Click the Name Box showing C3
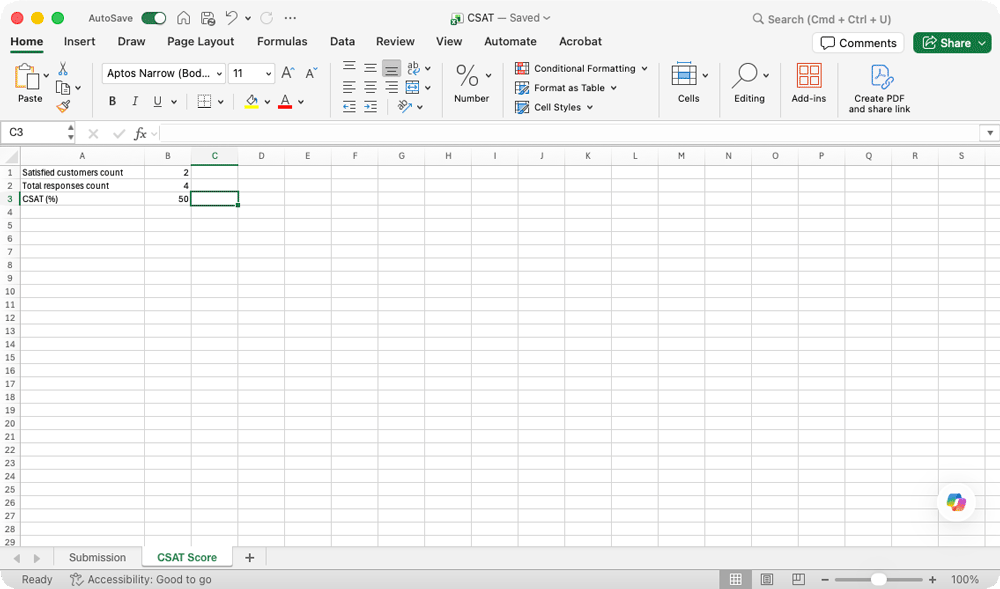Screen dimensions: 1000x589 35,132
